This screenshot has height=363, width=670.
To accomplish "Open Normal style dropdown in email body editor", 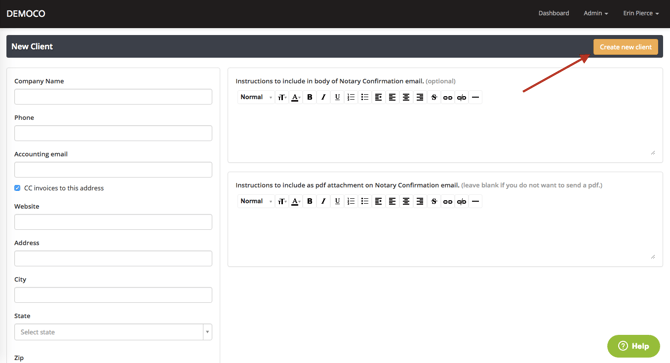I will coord(256,97).
